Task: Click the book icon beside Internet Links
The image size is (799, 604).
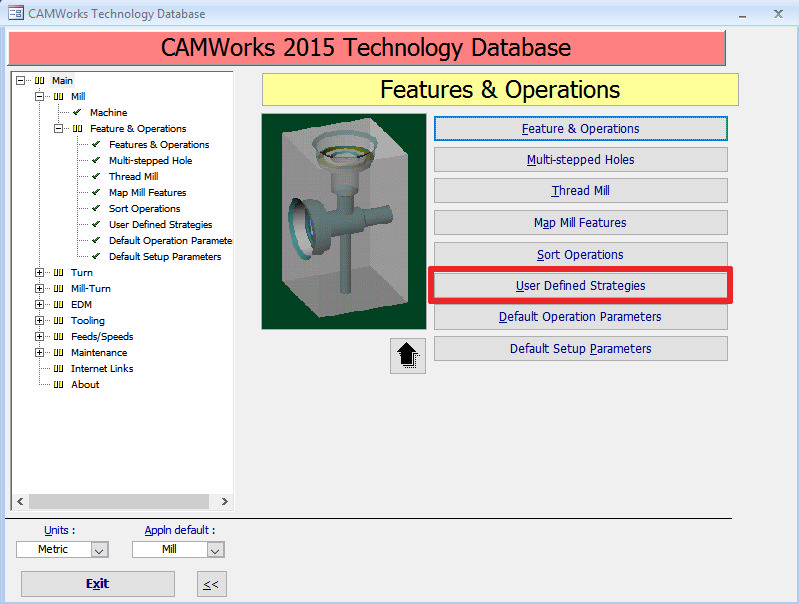Action: coord(58,369)
